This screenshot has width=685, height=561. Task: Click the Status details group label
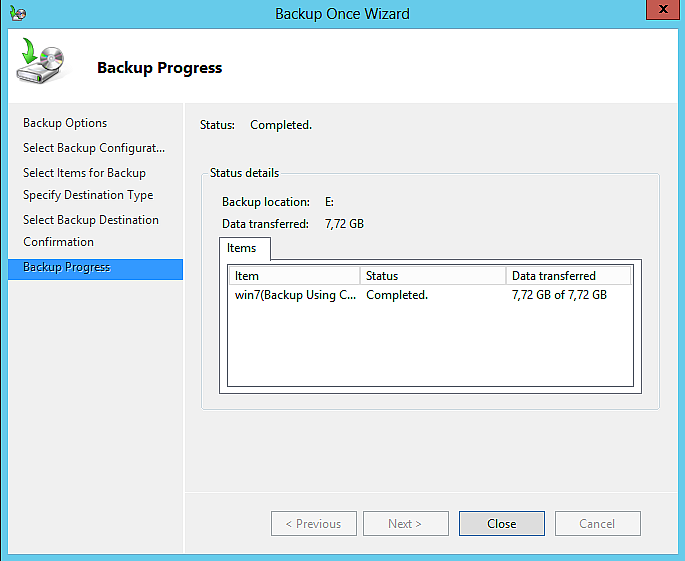point(245,173)
